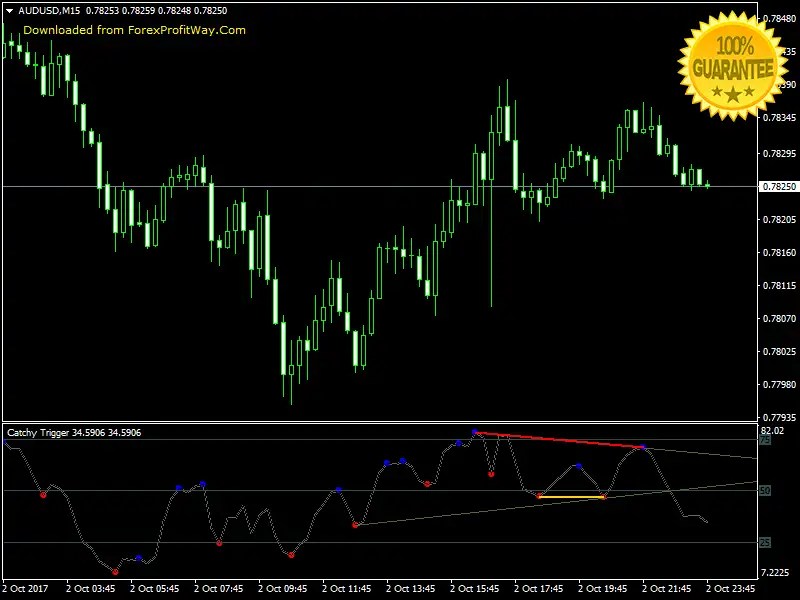Click the 0.77980 price scale label
Screen dimensions: 800x600
(x=779, y=385)
